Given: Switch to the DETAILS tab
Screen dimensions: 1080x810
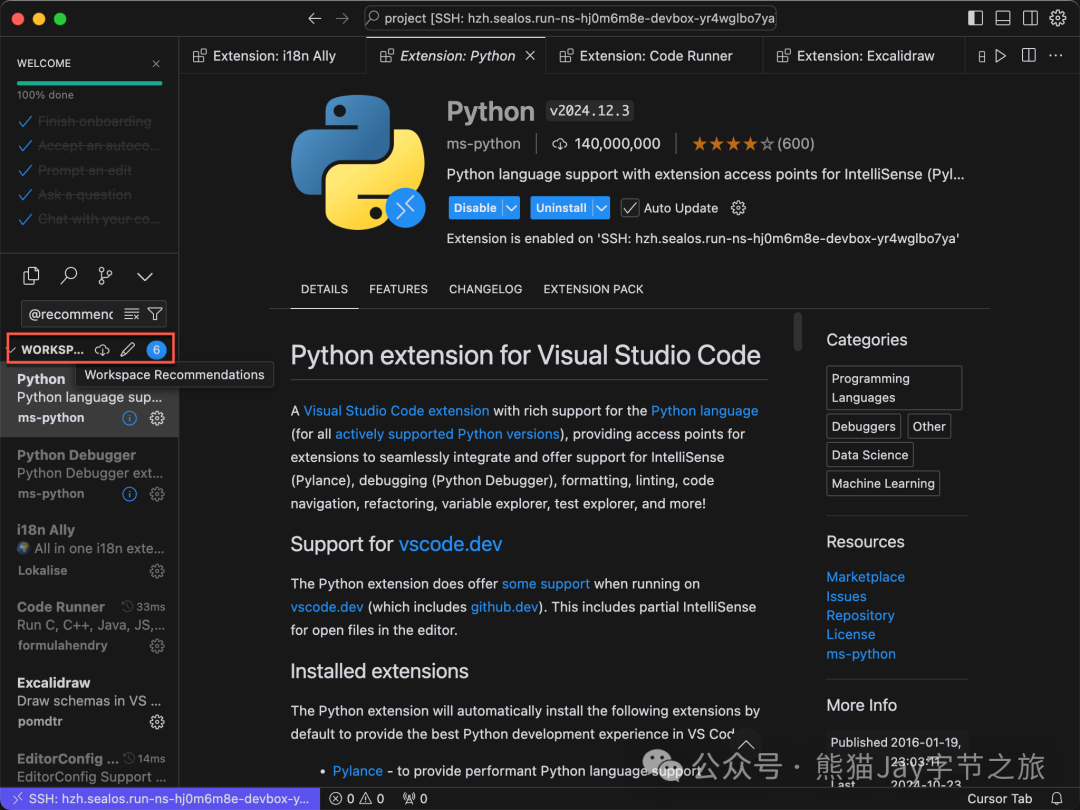Looking at the screenshot, I should pyautogui.click(x=324, y=289).
